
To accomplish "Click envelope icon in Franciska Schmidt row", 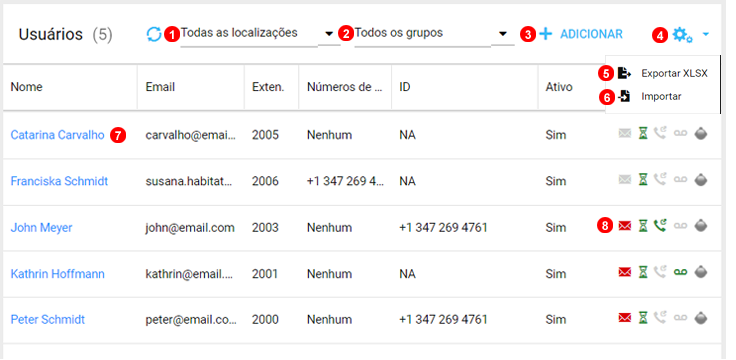I will pos(624,180).
